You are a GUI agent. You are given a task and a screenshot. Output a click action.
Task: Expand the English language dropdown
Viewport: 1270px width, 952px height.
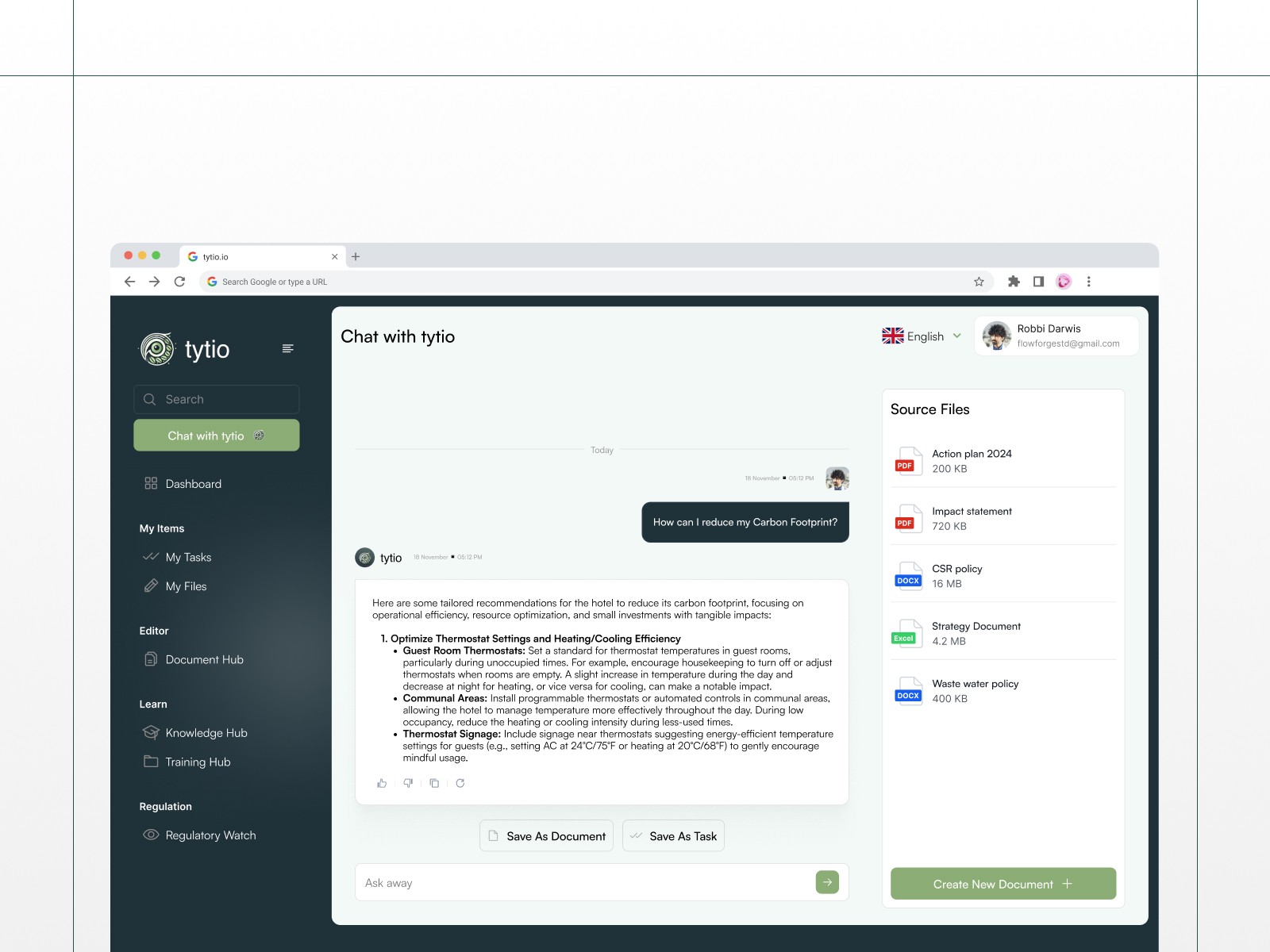922,336
